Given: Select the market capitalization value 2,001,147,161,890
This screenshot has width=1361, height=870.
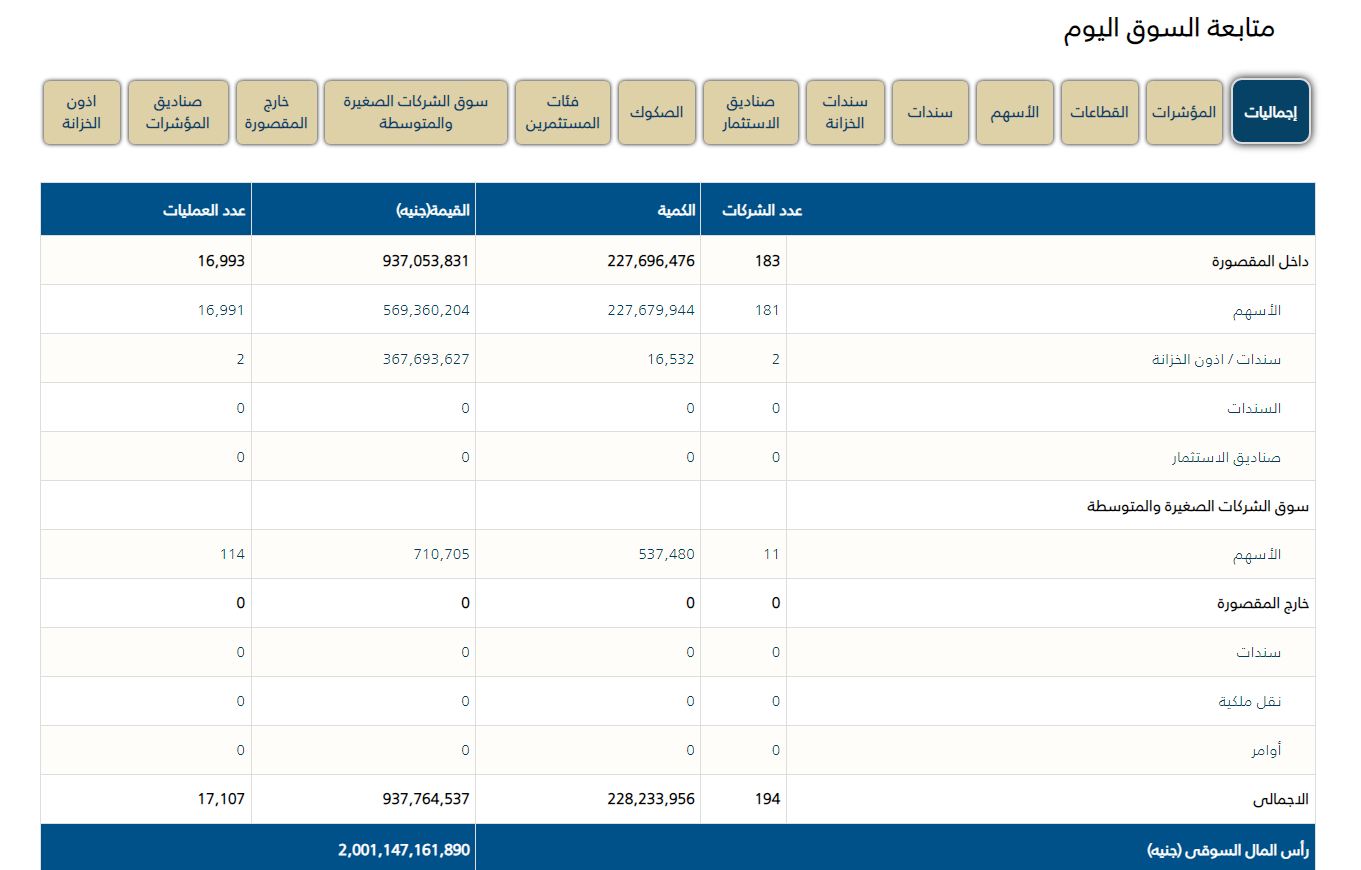Looking at the screenshot, I should click(x=404, y=850).
